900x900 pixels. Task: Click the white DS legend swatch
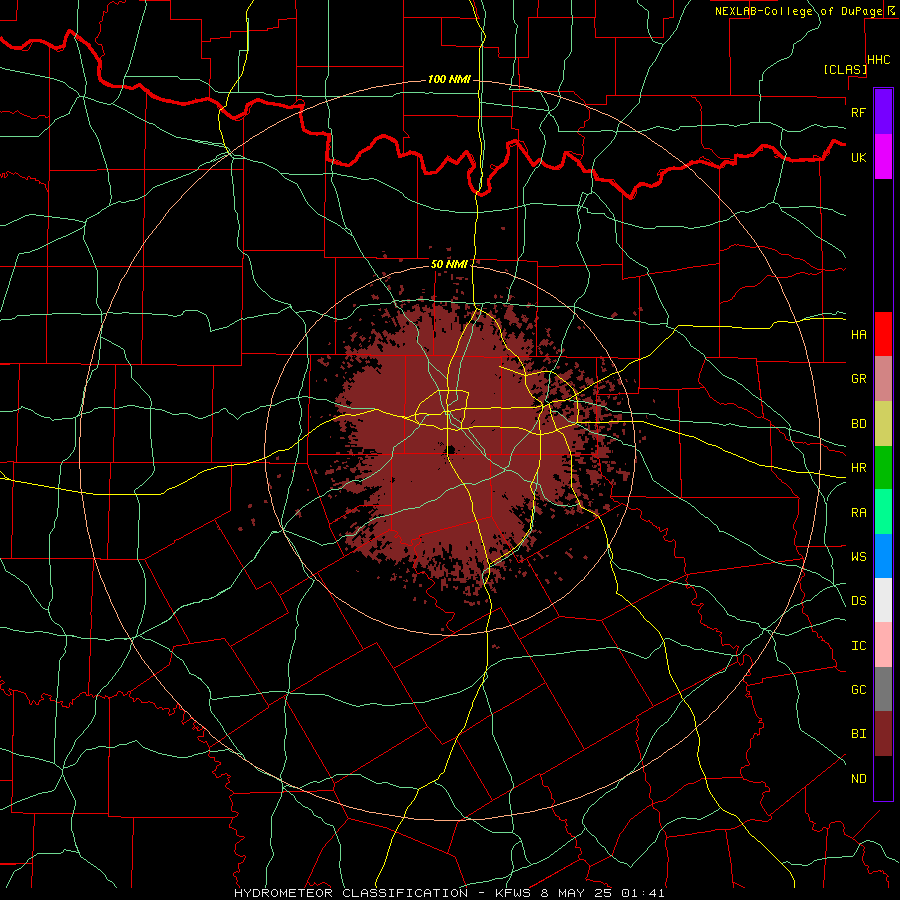tap(883, 600)
